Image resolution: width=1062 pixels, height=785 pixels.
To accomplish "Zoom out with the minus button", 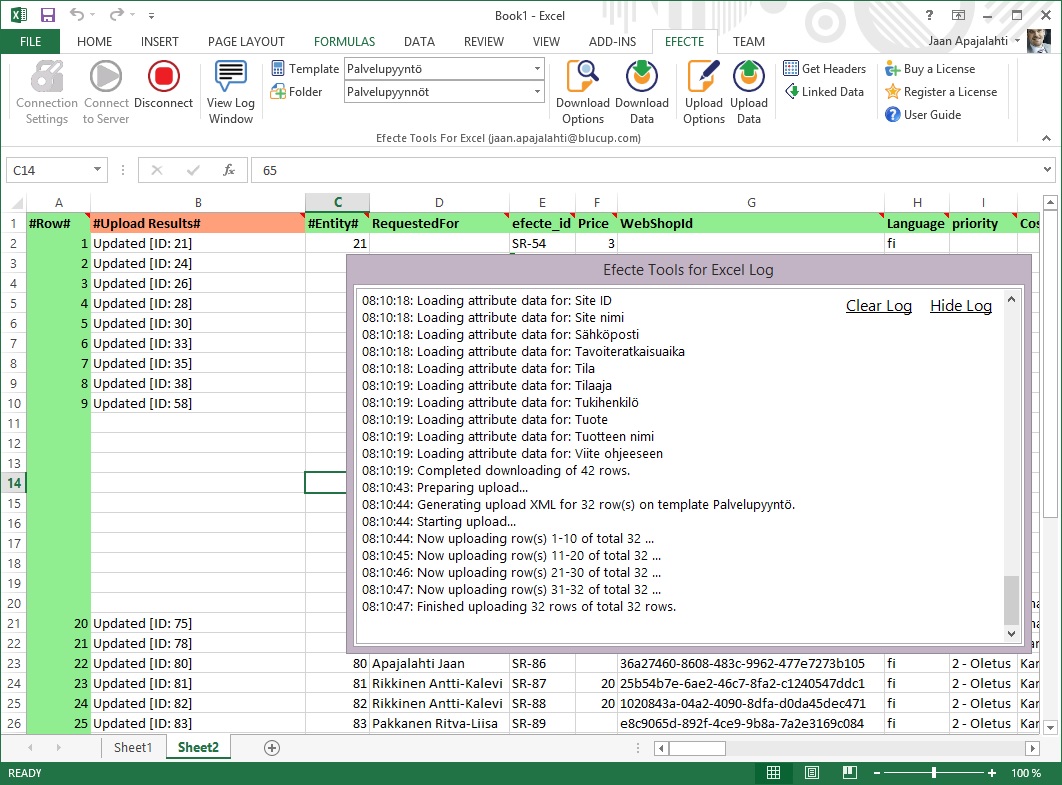I will point(877,773).
